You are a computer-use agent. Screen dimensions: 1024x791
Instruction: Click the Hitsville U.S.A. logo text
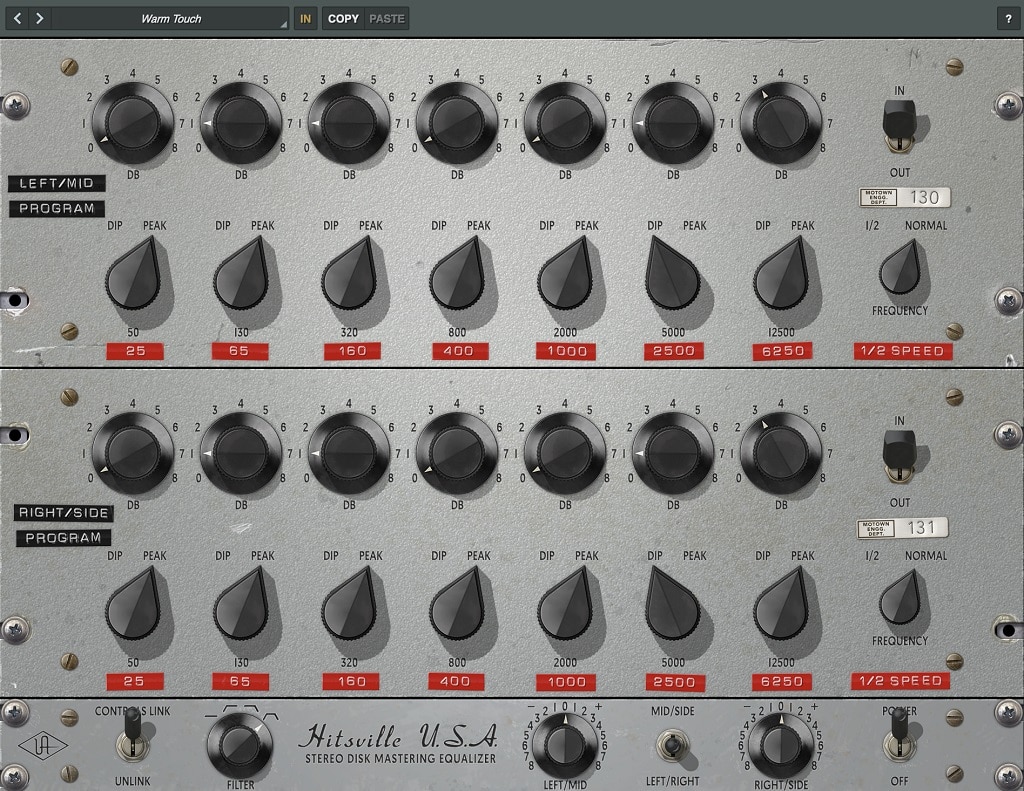[398, 736]
